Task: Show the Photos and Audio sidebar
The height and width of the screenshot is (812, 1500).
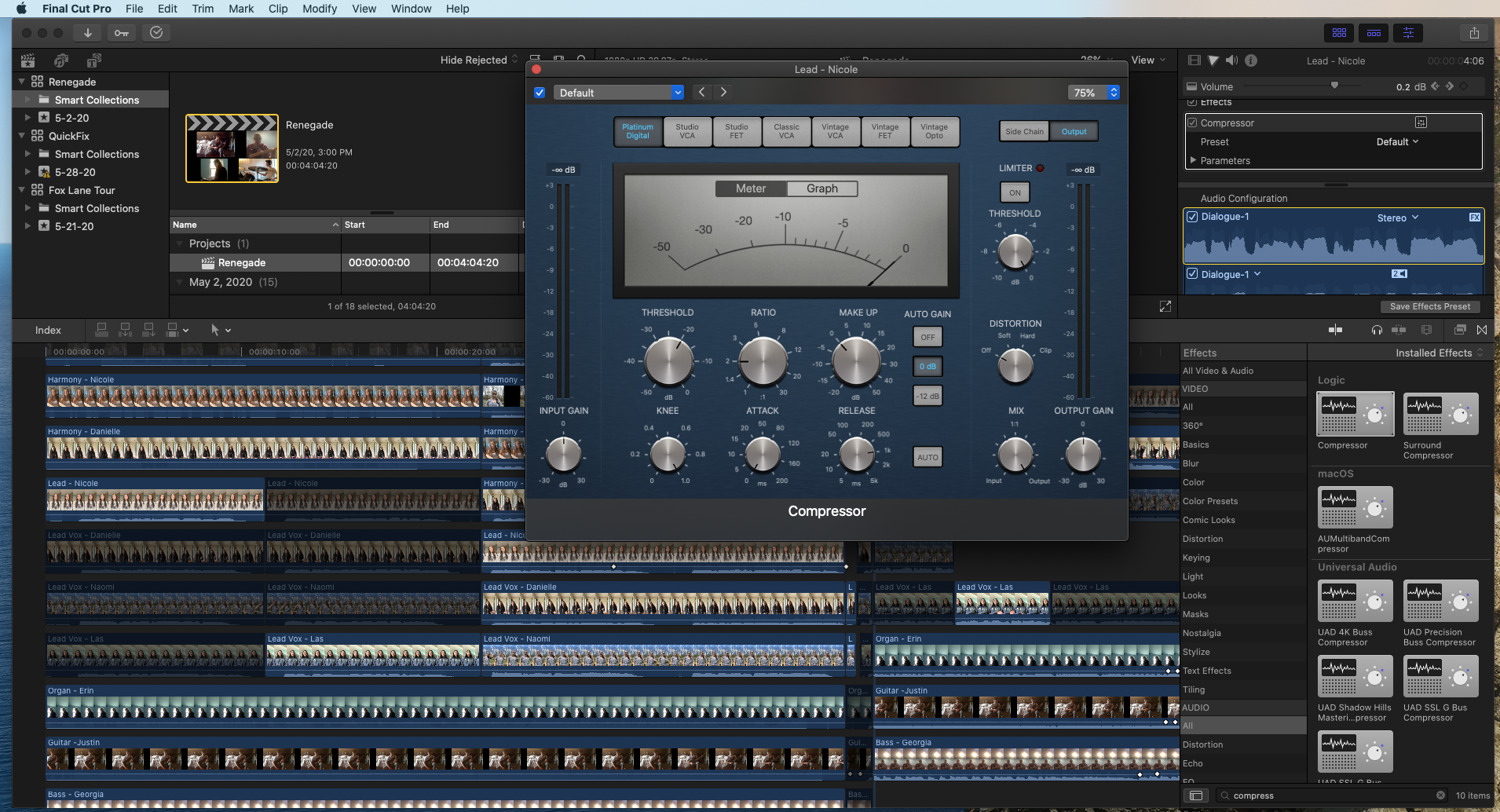Action: 61,60
